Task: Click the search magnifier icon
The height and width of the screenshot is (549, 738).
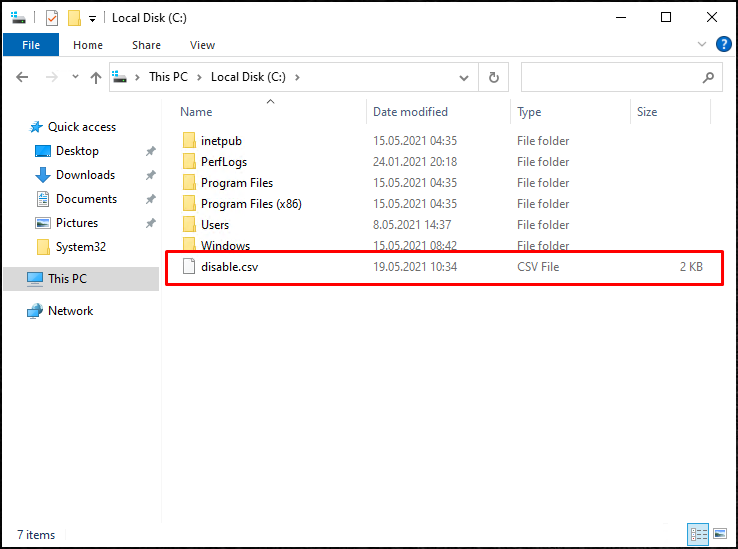Action: click(x=708, y=77)
